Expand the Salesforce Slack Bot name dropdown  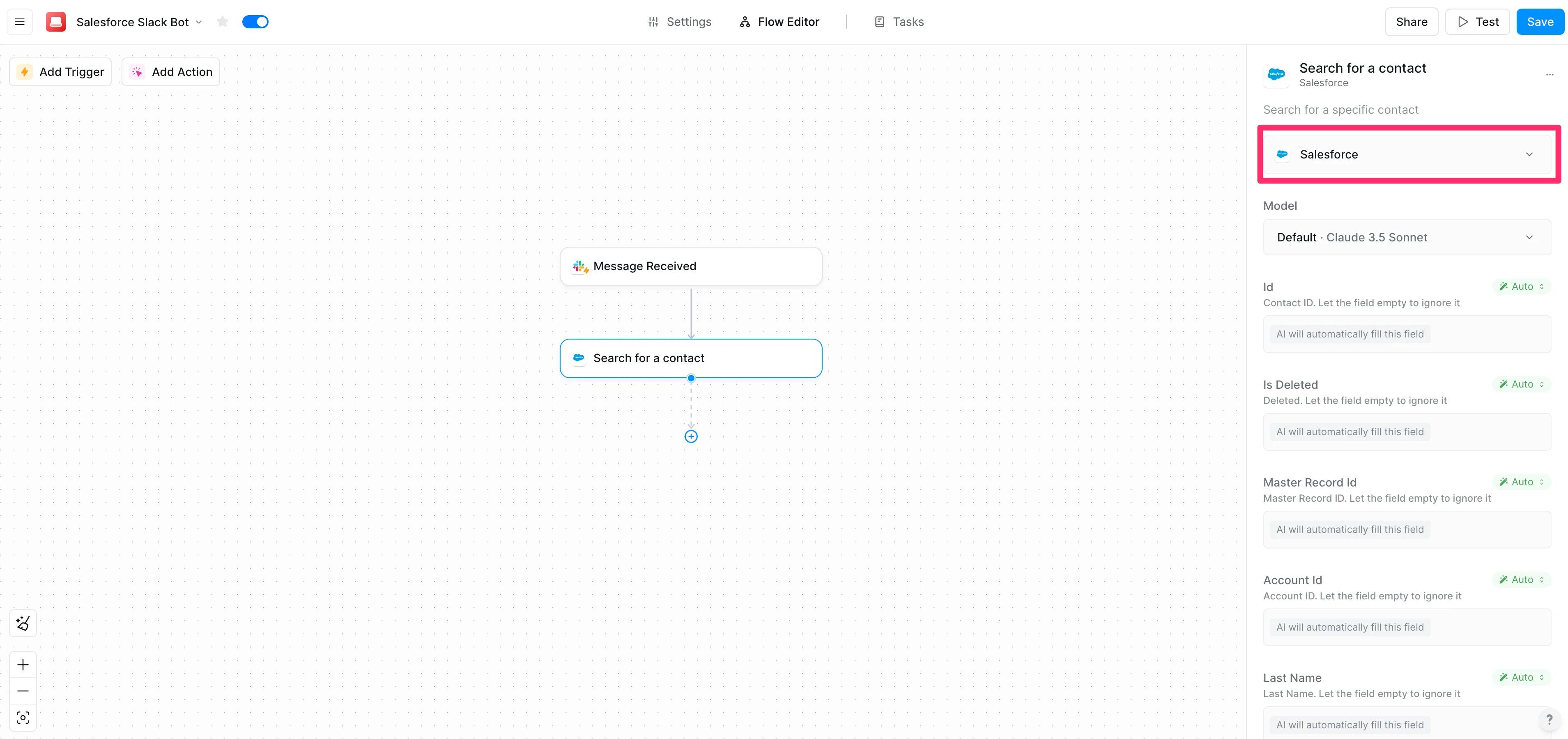point(199,22)
